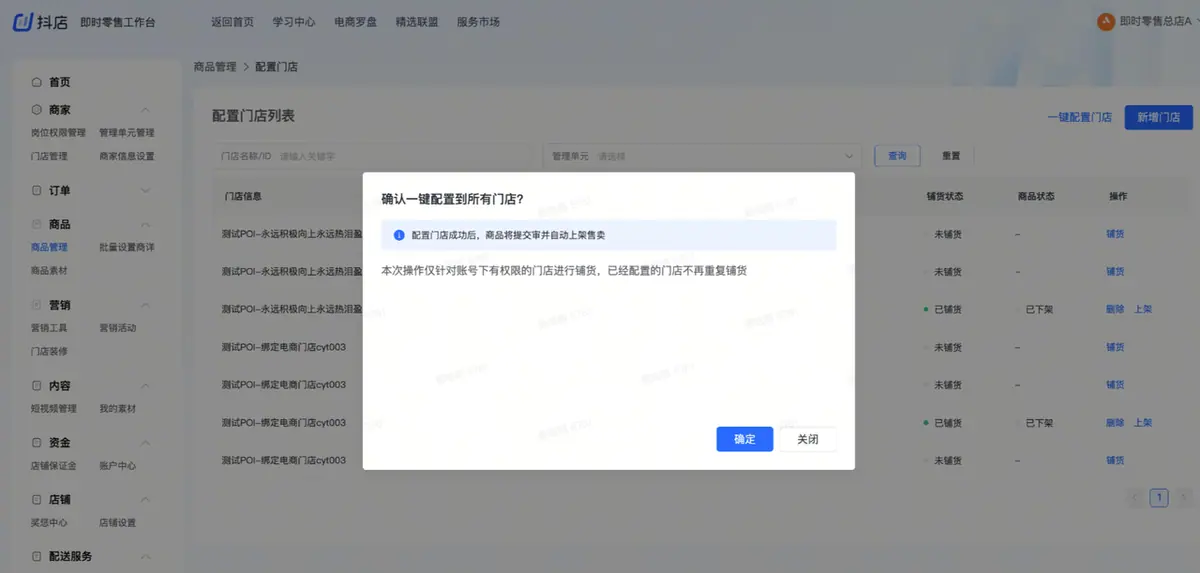Open the 首页 home icon in sidebar
The height and width of the screenshot is (573, 1200).
37,82
